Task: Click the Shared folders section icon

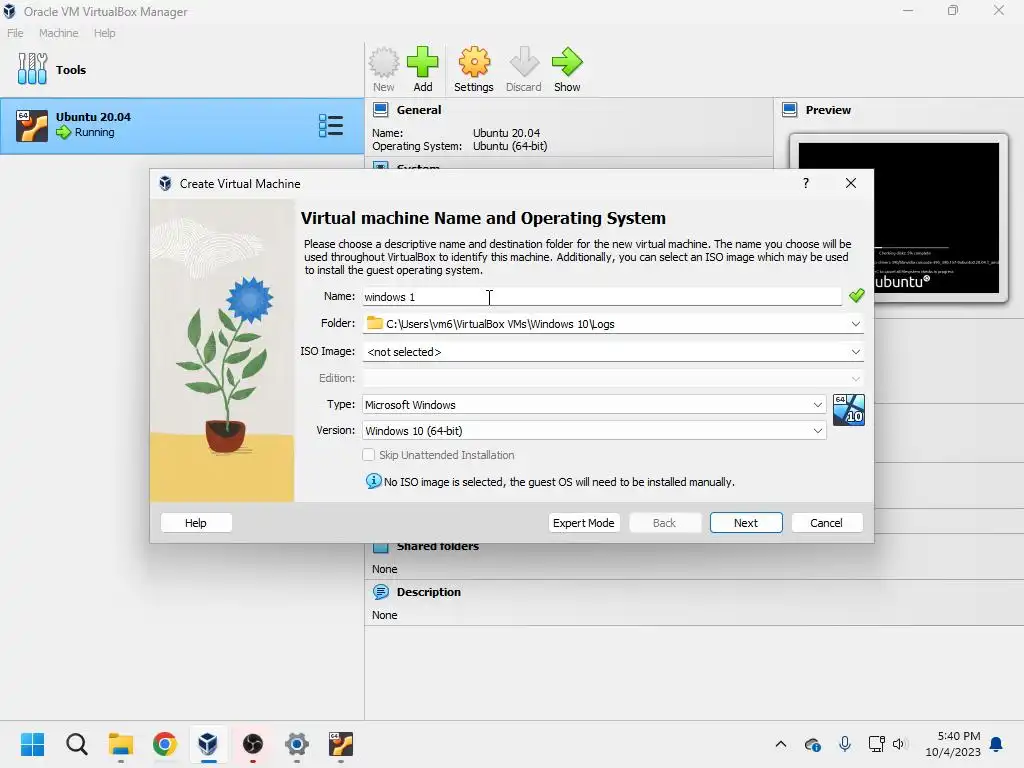Action: coord(381,547)
